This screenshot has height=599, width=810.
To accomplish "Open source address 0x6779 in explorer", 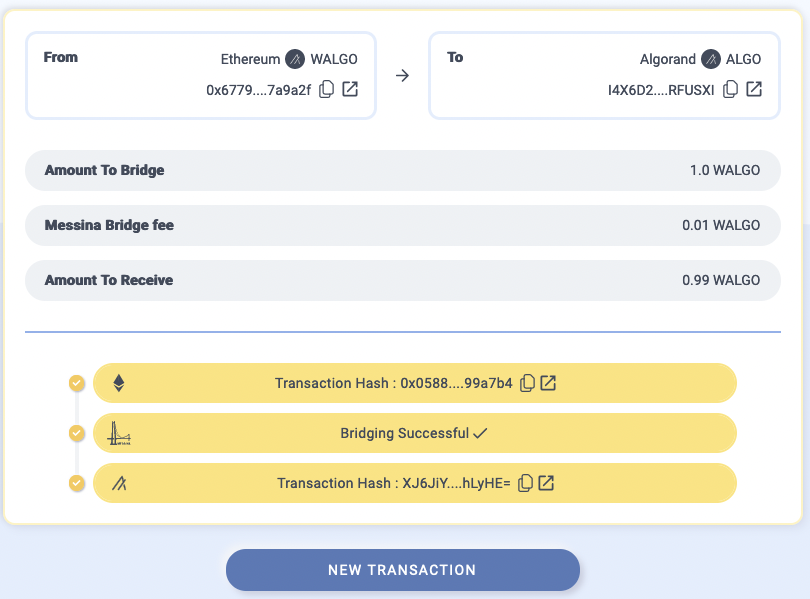I will 350,89.
